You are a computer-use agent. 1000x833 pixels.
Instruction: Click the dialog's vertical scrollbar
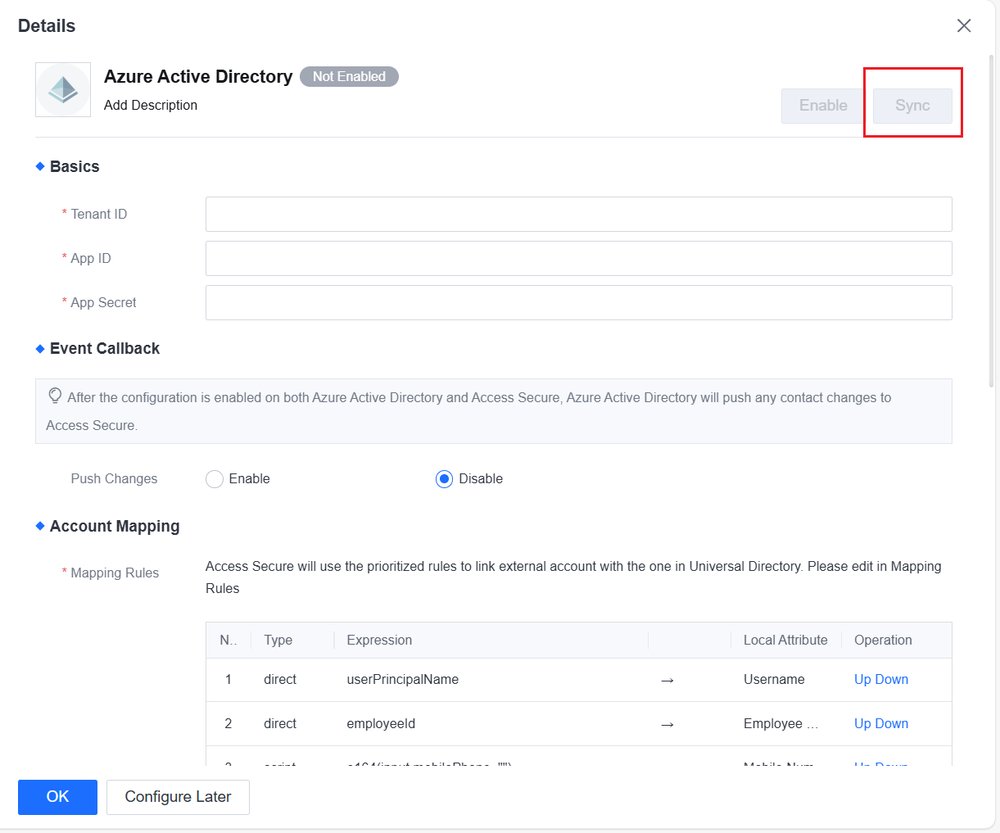(x=991, y=221)
